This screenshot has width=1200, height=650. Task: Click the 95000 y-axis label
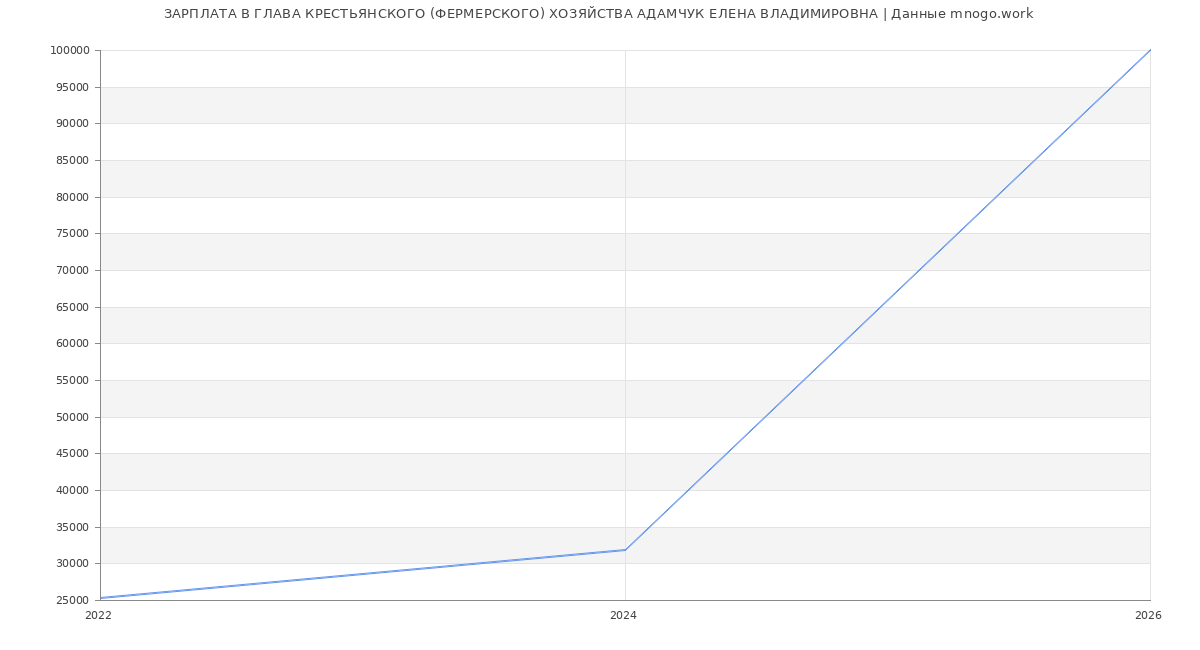pos(72,87)
